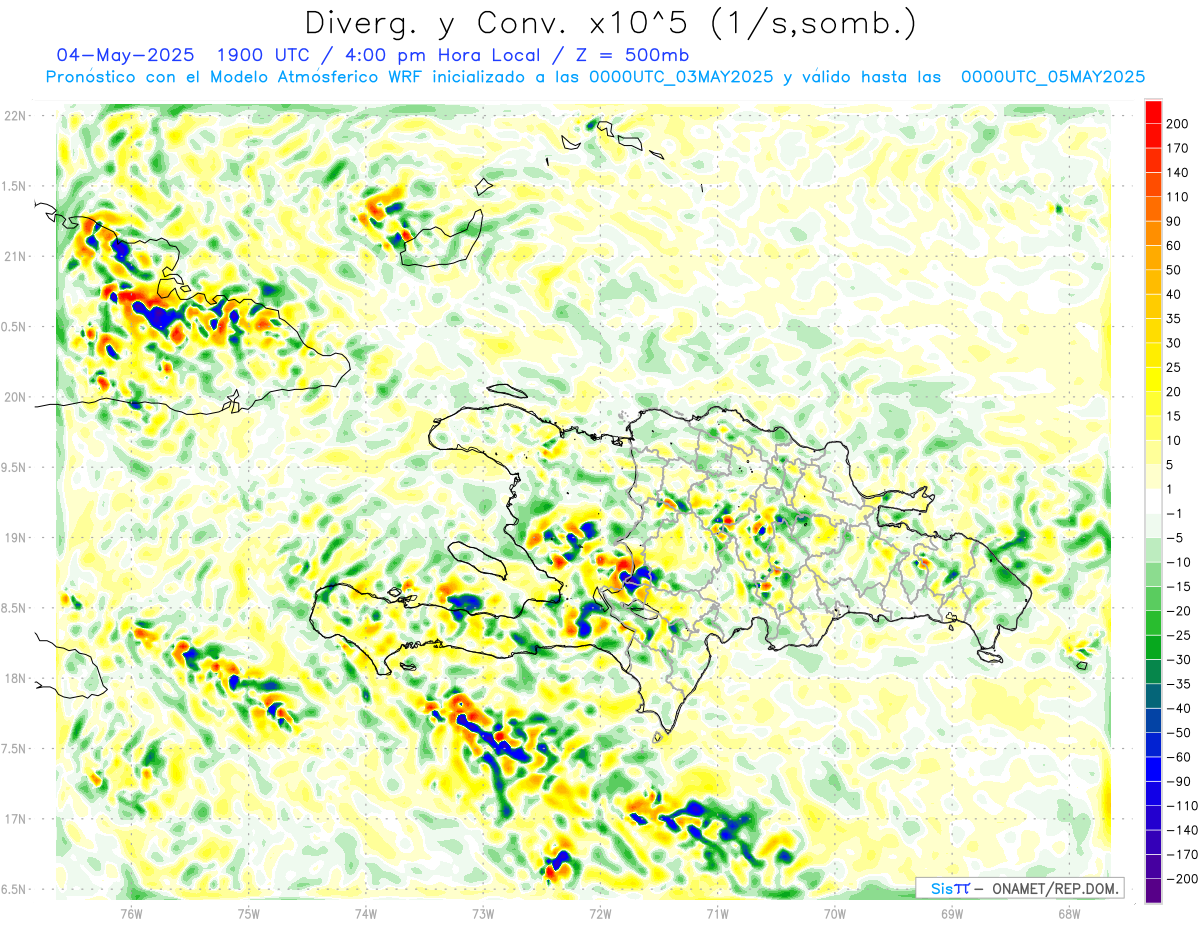Click the initialization time '0000UTC_03MAY2025'

(x=681, y=77)
